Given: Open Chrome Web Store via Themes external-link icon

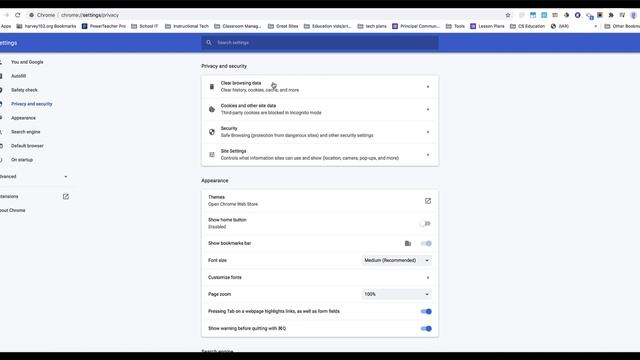Looking at the screenshot, I should pyautogui.click(x=428, y=201).
